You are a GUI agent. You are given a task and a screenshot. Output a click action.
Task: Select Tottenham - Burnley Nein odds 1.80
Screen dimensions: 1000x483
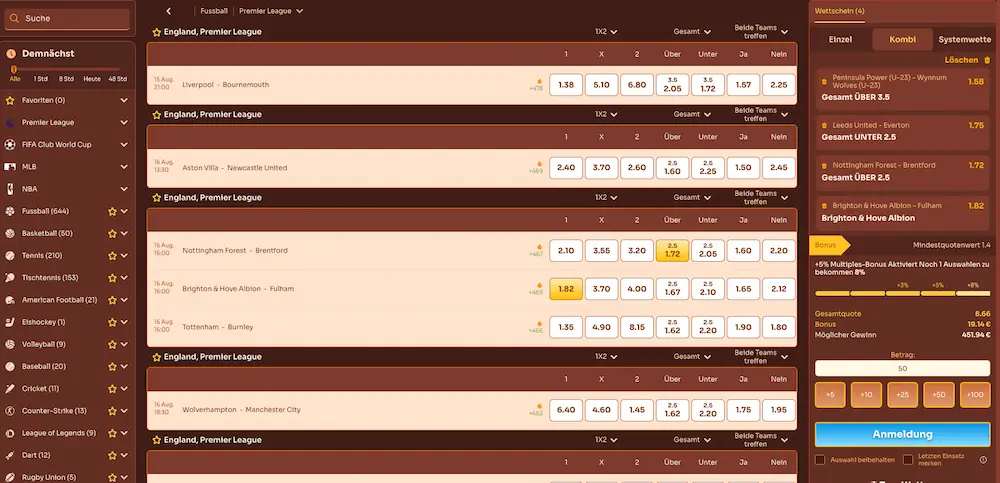point(779,327)
